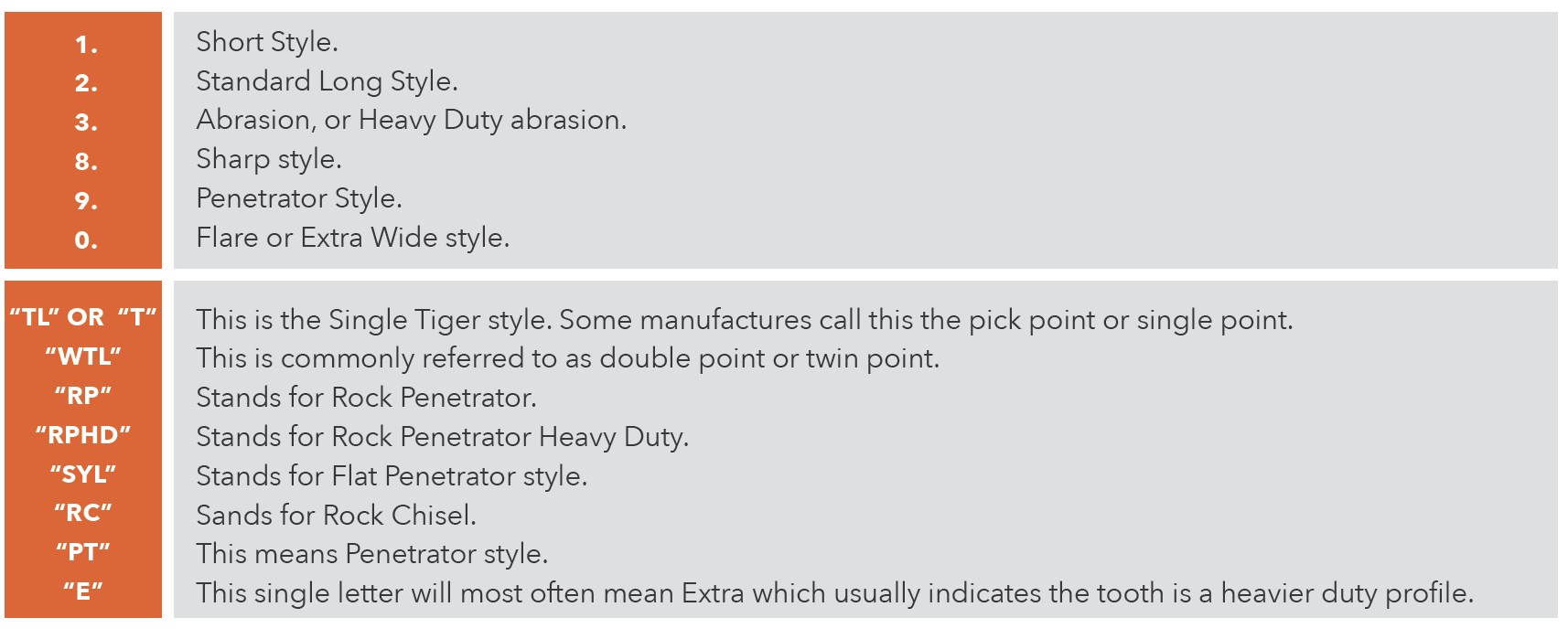Click the number 0. label
Screen dimensions: 1568x639
pos(86,240)
